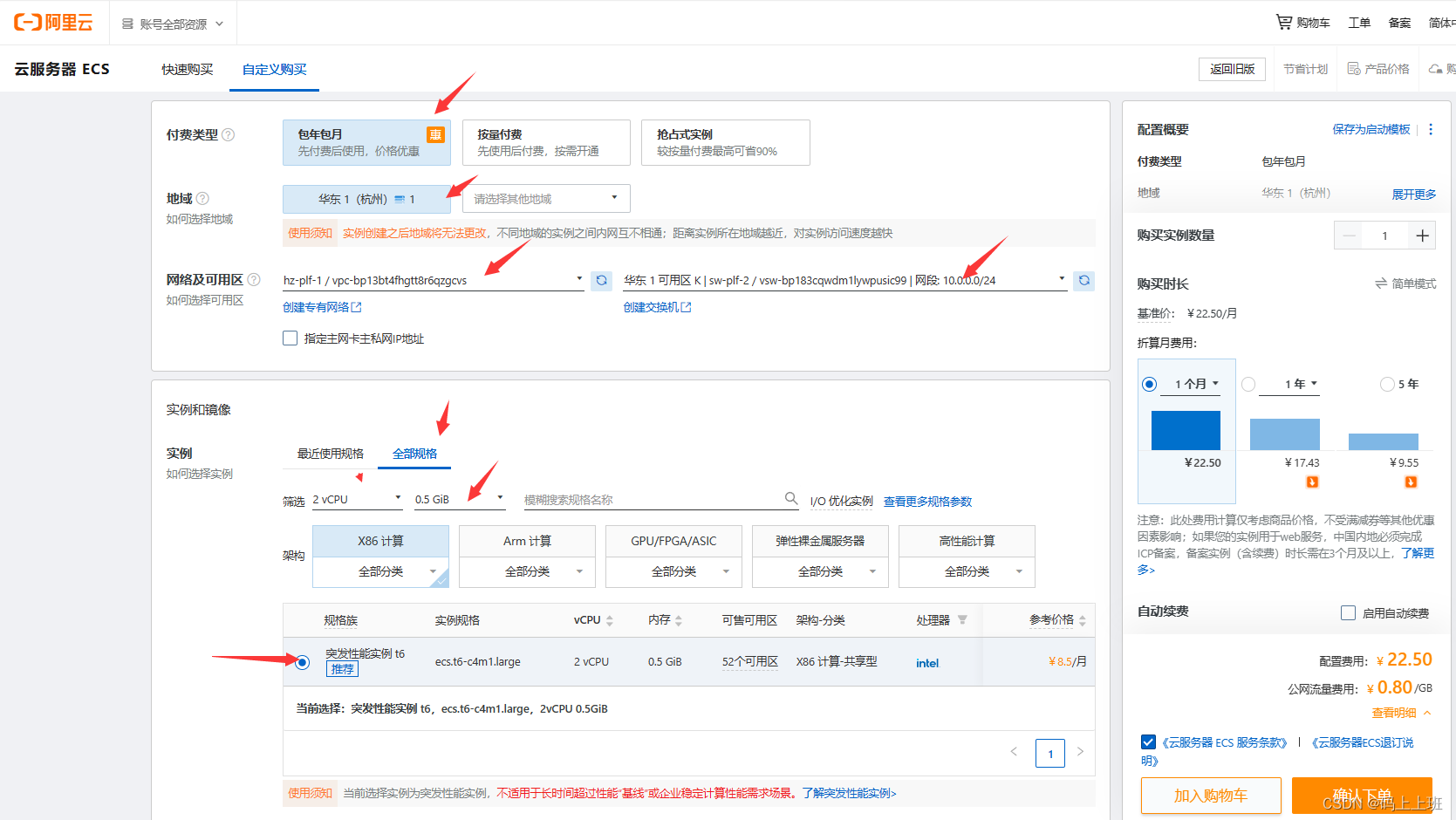Increase instance quantity with plus button
The width and height of the screenshot is (1456, 820).
click(1422, 236)
